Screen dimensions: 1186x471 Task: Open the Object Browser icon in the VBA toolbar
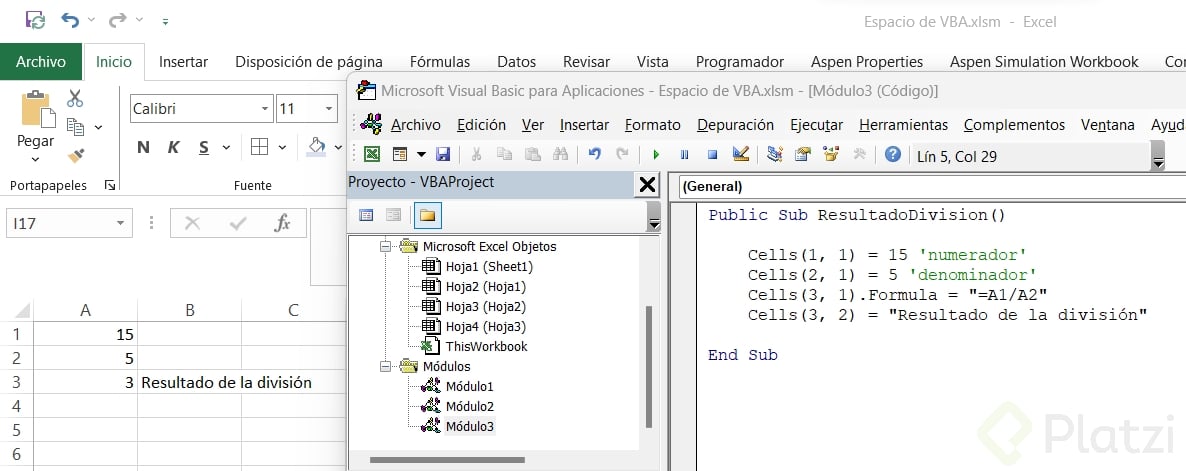(831, 155)
